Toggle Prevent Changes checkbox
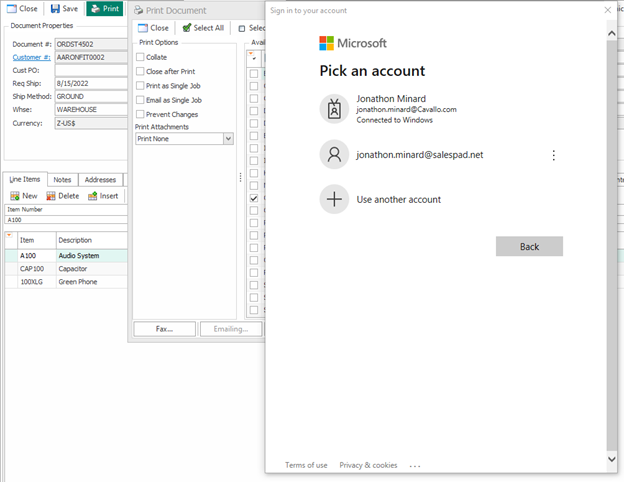Image resolution: width=624 pixels, height=482 pixels. [x=140, y=114]
